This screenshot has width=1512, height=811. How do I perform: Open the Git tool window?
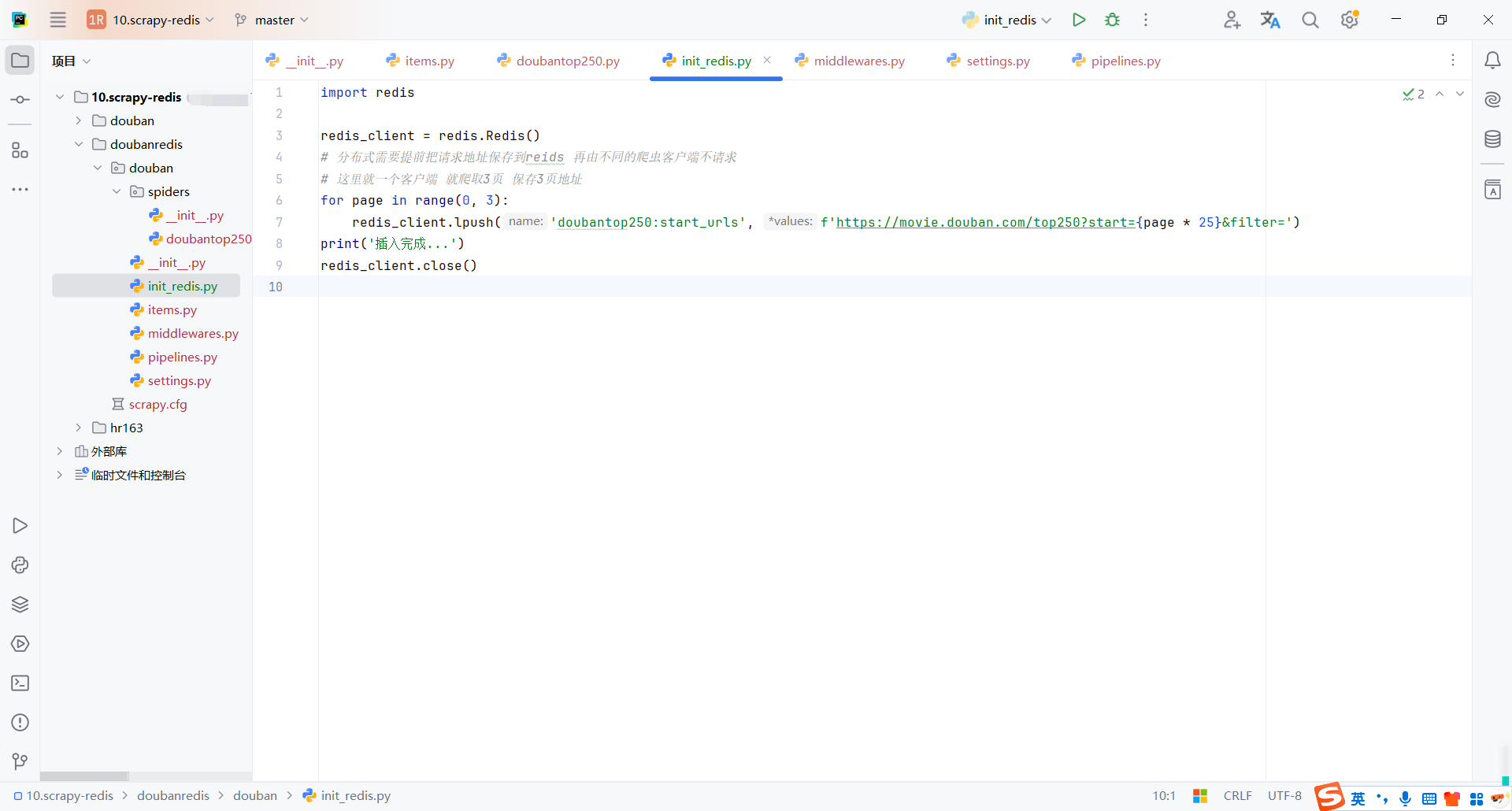click(x=20, y=761)
